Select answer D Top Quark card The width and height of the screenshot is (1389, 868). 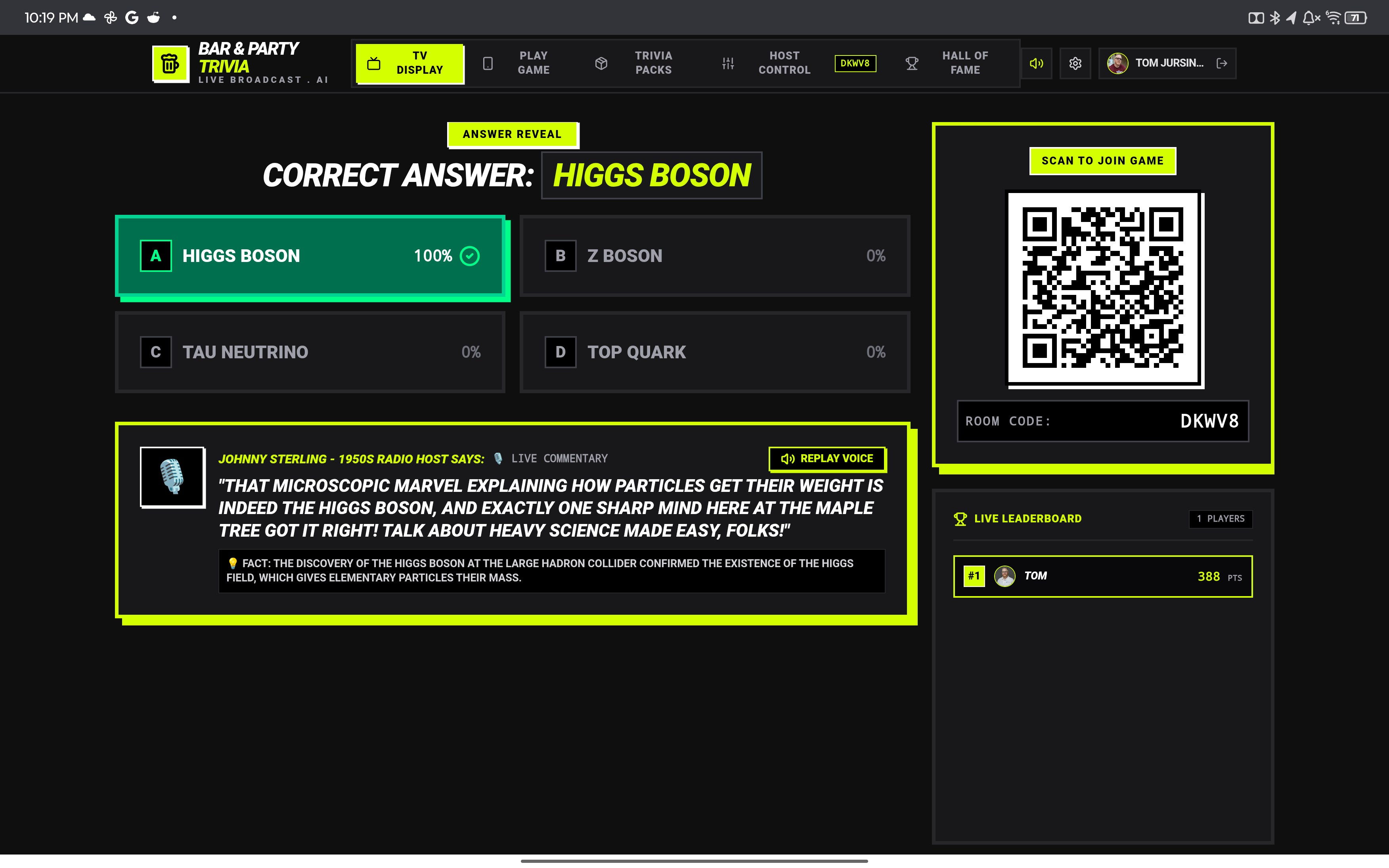[715, 352]
